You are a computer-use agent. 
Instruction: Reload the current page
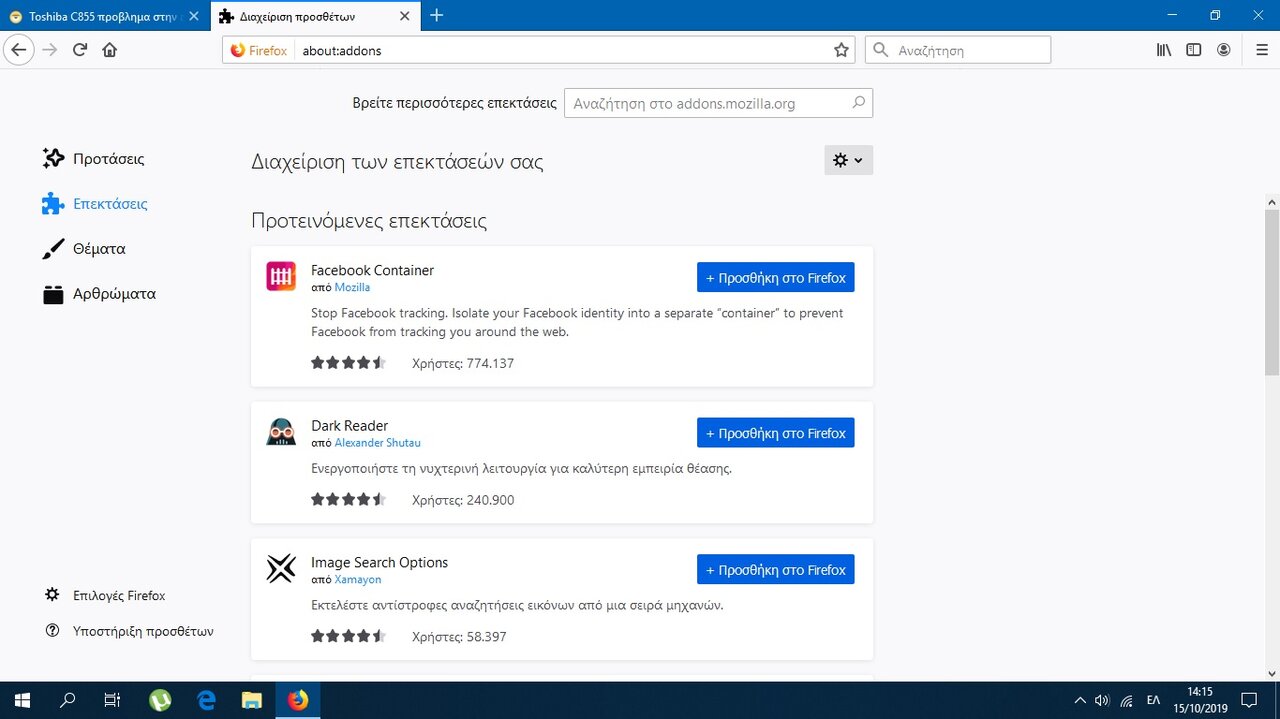pyautogui.click(x=80, y=50)
